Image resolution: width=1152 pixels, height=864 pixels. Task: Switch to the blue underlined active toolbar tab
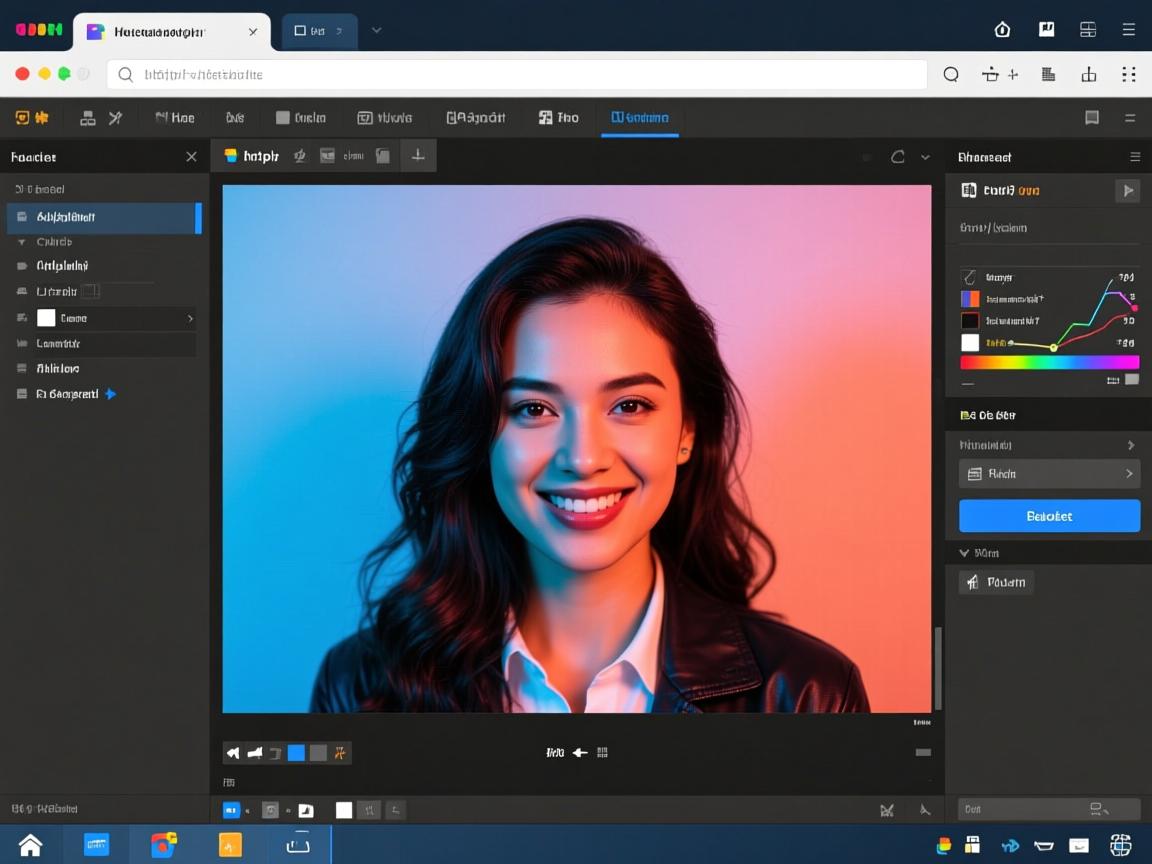click(x=640, y=118)
